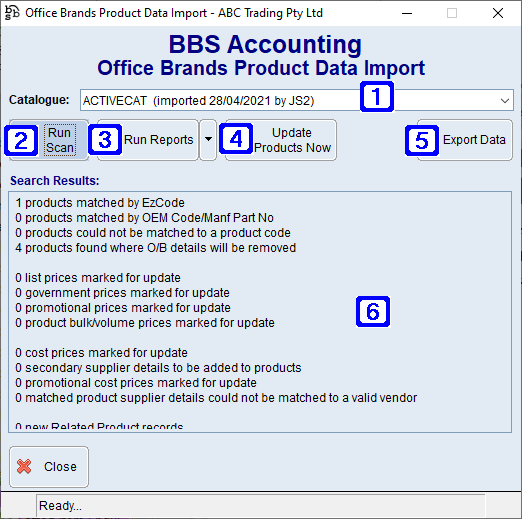Click the Export Data button
Image resolution: width=522 pixels, height=519 pixels.
pos(465,140)
